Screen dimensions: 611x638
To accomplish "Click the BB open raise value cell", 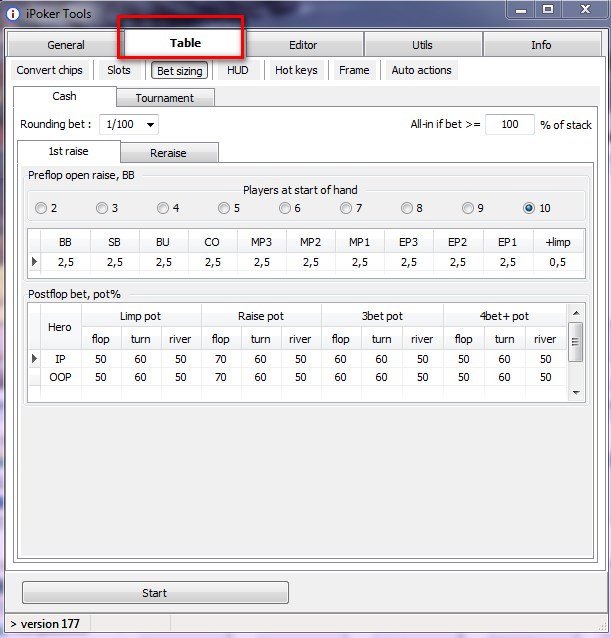I will [65, 262].
